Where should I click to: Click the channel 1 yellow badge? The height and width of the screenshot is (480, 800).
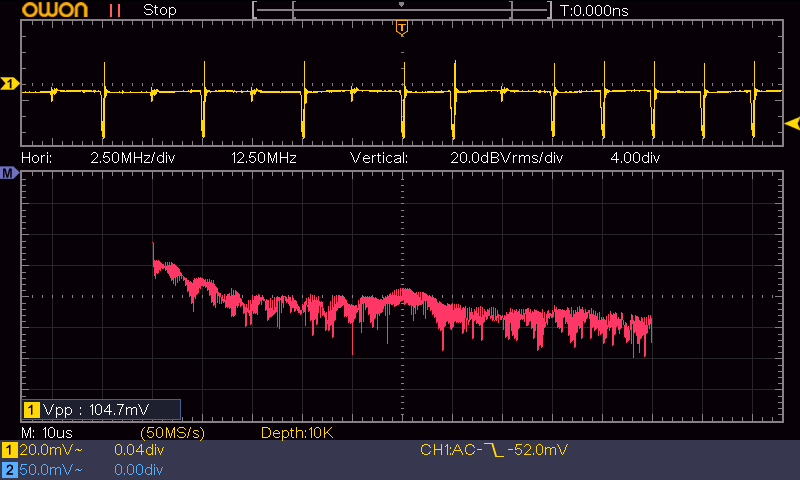click(x=10, y=450)
